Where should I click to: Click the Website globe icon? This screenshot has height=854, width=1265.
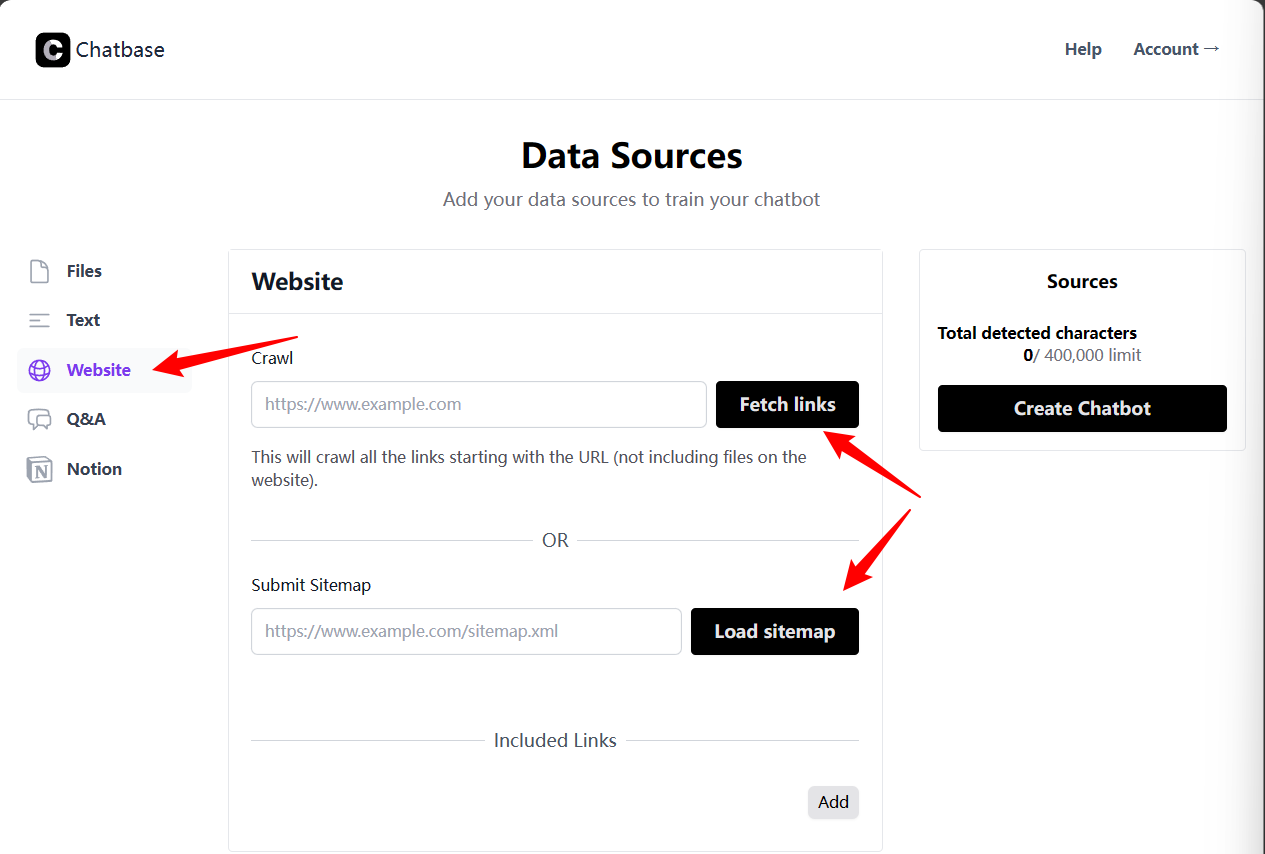coord(40,370)
